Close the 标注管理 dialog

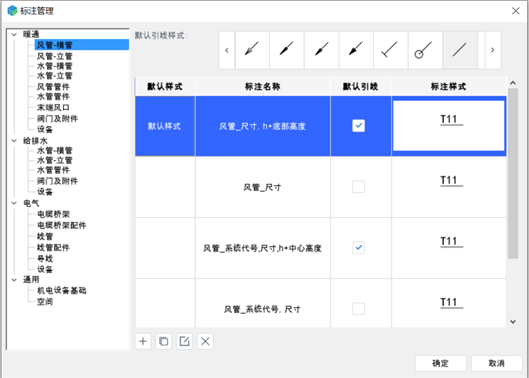coord(515,11)
